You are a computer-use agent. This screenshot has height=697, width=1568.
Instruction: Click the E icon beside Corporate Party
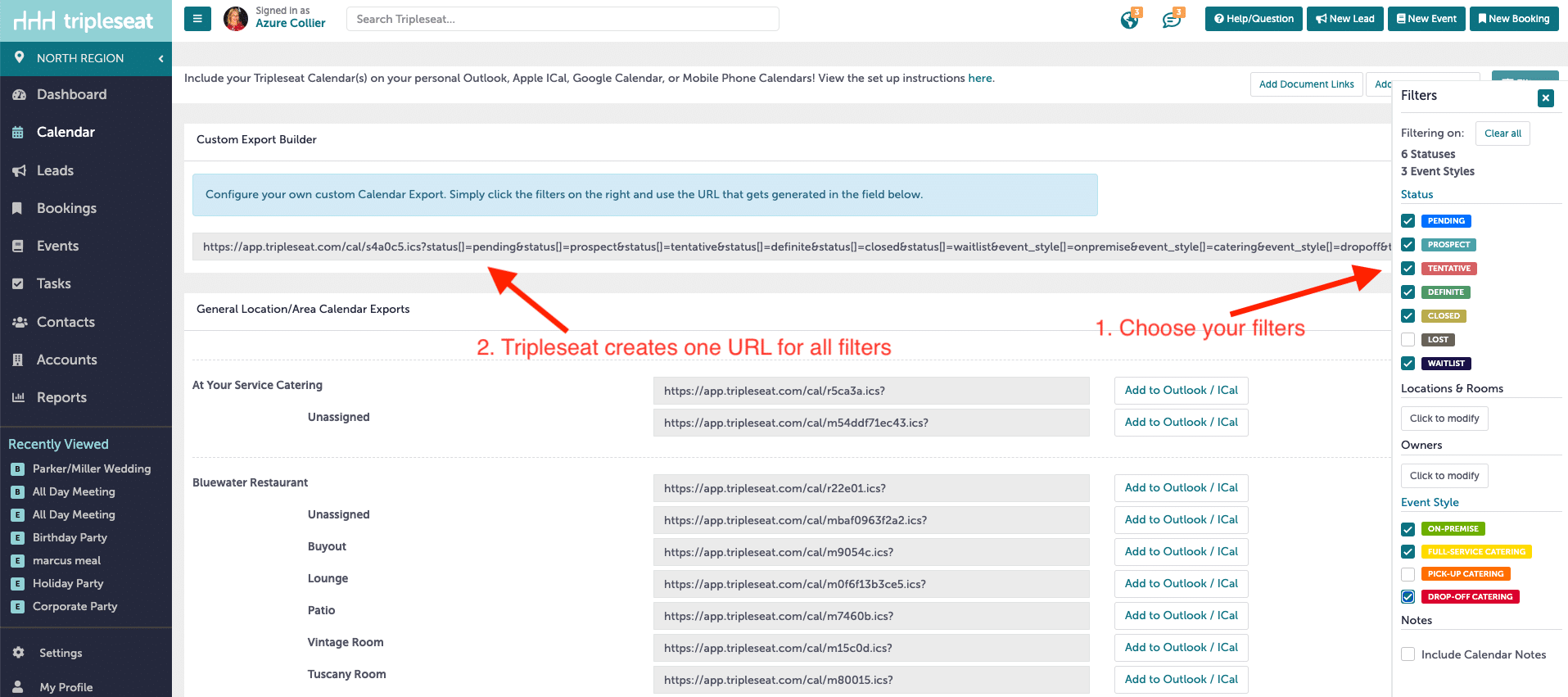click(17, 607)
